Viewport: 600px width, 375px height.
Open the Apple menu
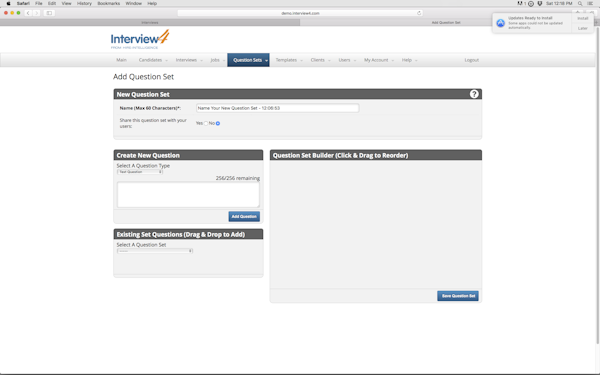click(x=8, y=3)
